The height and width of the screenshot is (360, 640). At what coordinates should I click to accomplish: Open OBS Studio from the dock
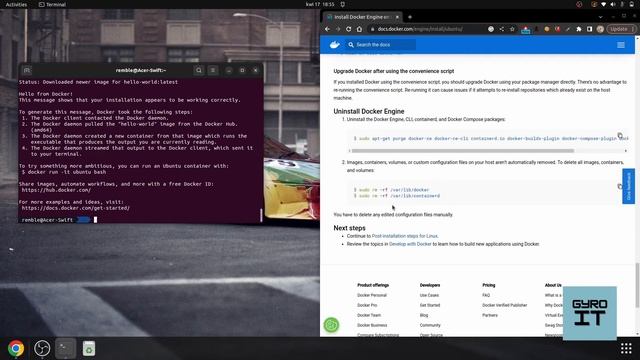tap(42, 348)
